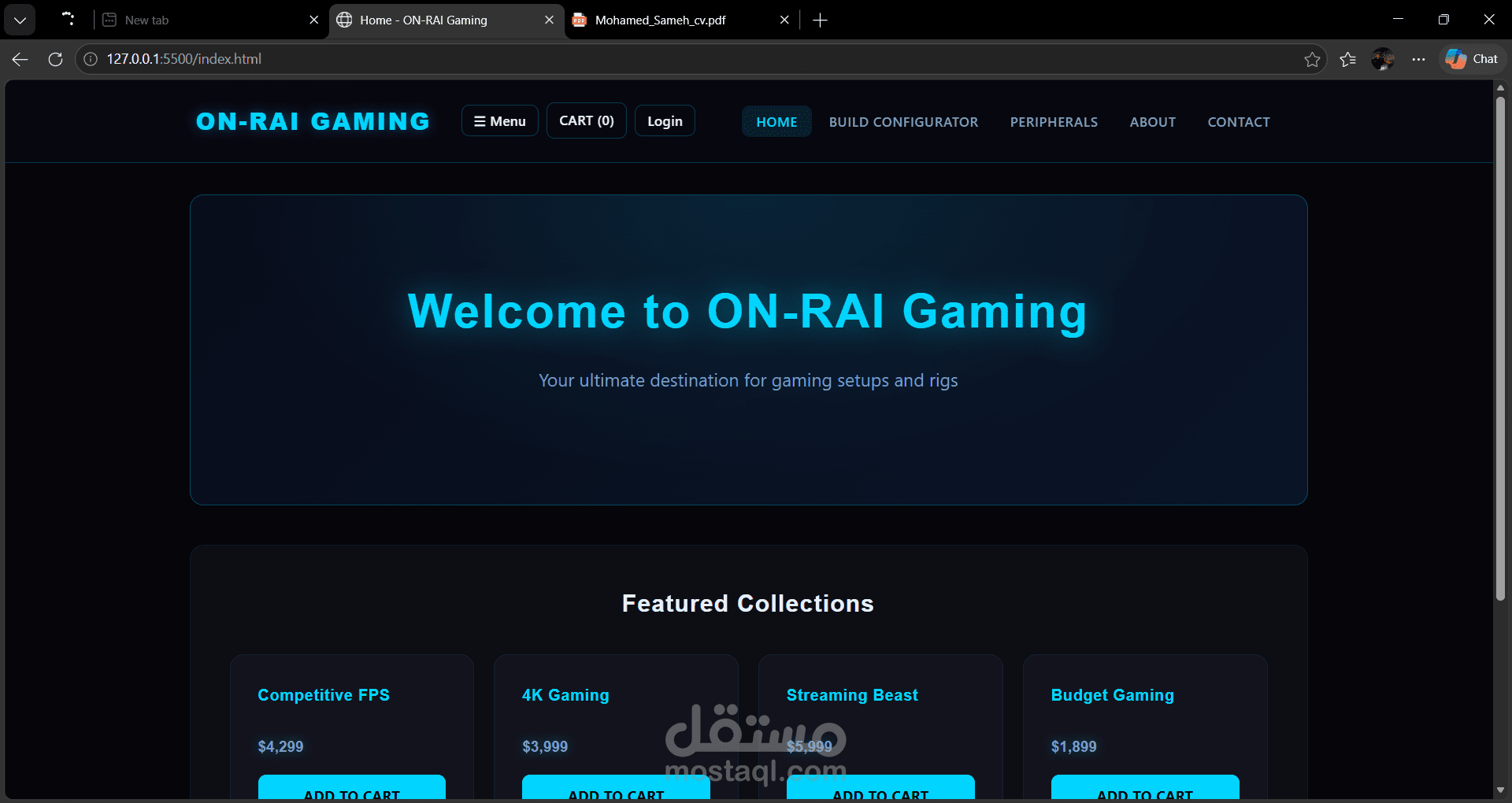Click the $4,299 price text

click(280, 746)
